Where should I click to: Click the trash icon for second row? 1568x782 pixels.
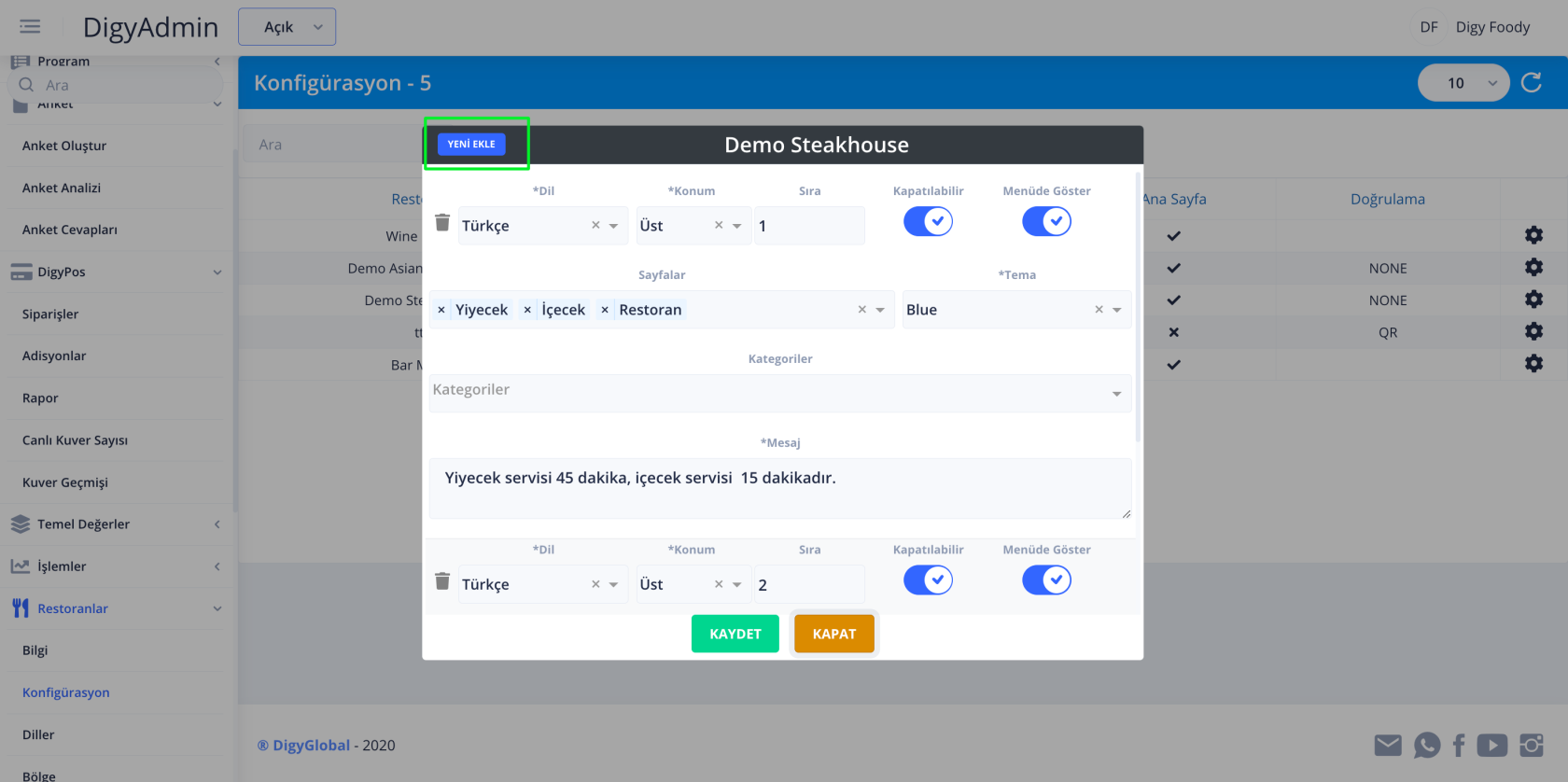442,581
